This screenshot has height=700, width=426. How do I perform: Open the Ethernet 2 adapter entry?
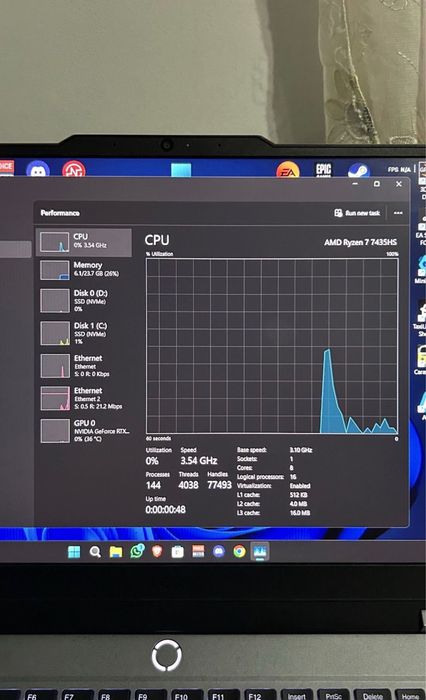coord(84,398)
